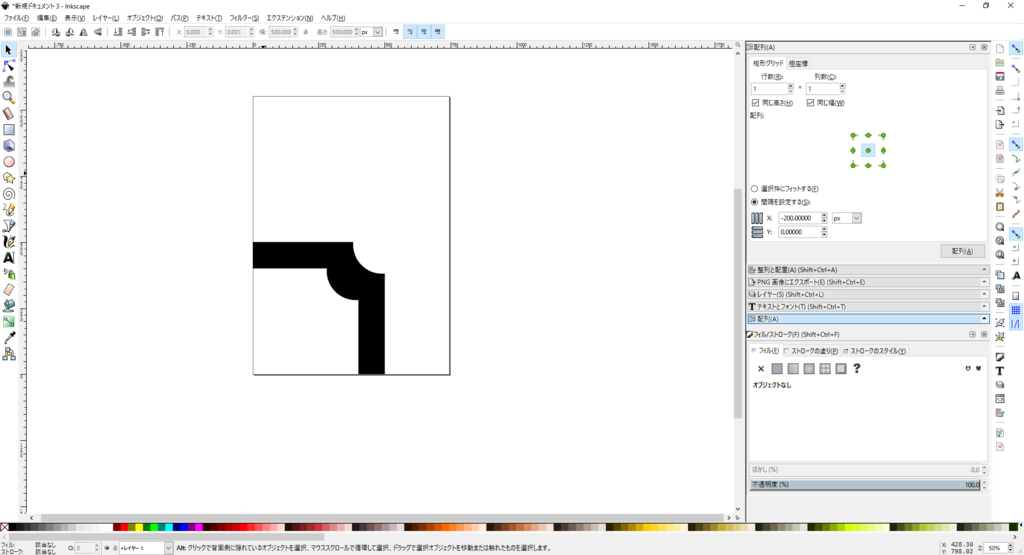Select the Selector arrow tool
Screen dimensions: 1024x555
click(9, 50)
